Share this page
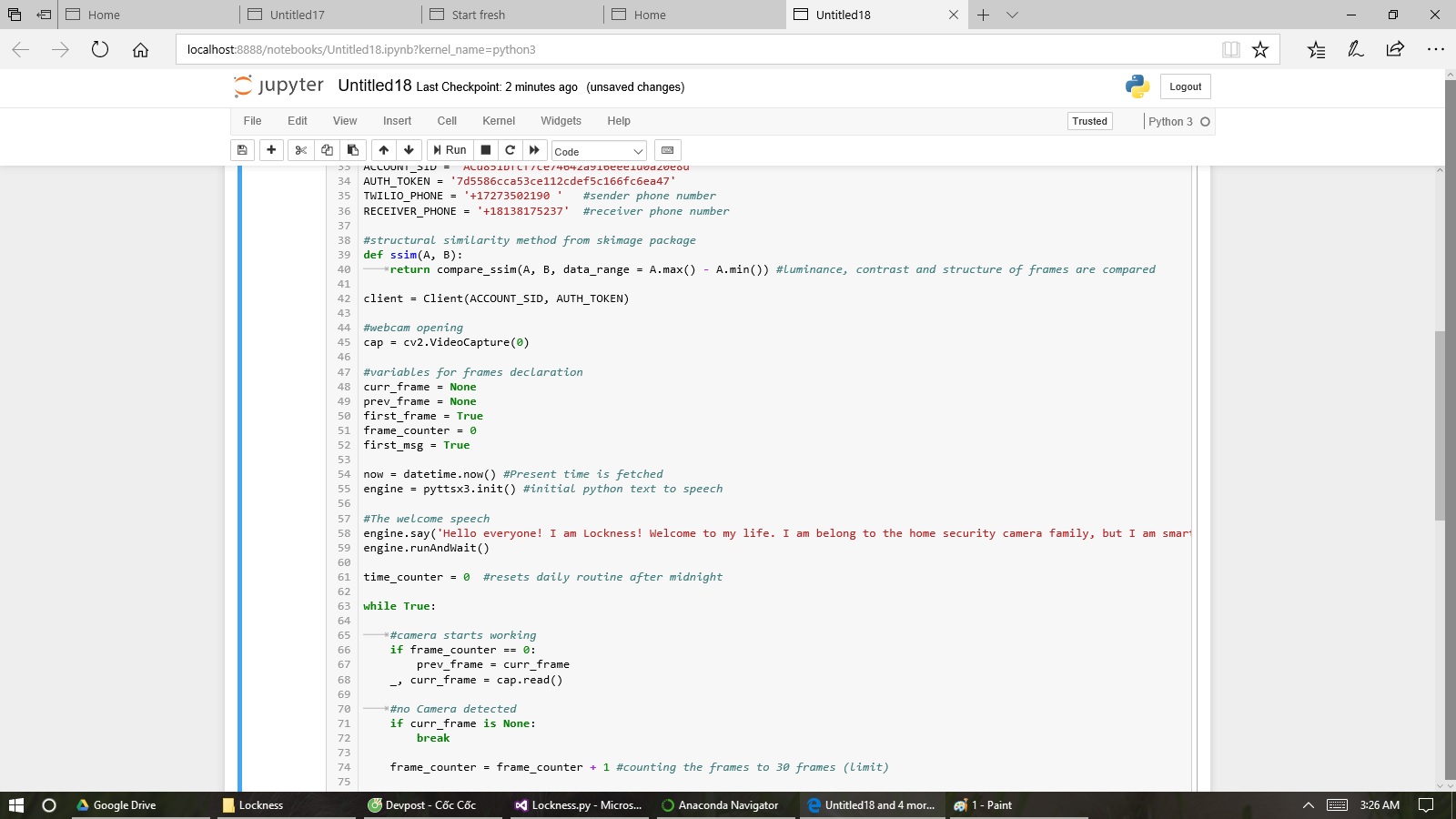The image size is (1456, 819). click(1395, 49)
